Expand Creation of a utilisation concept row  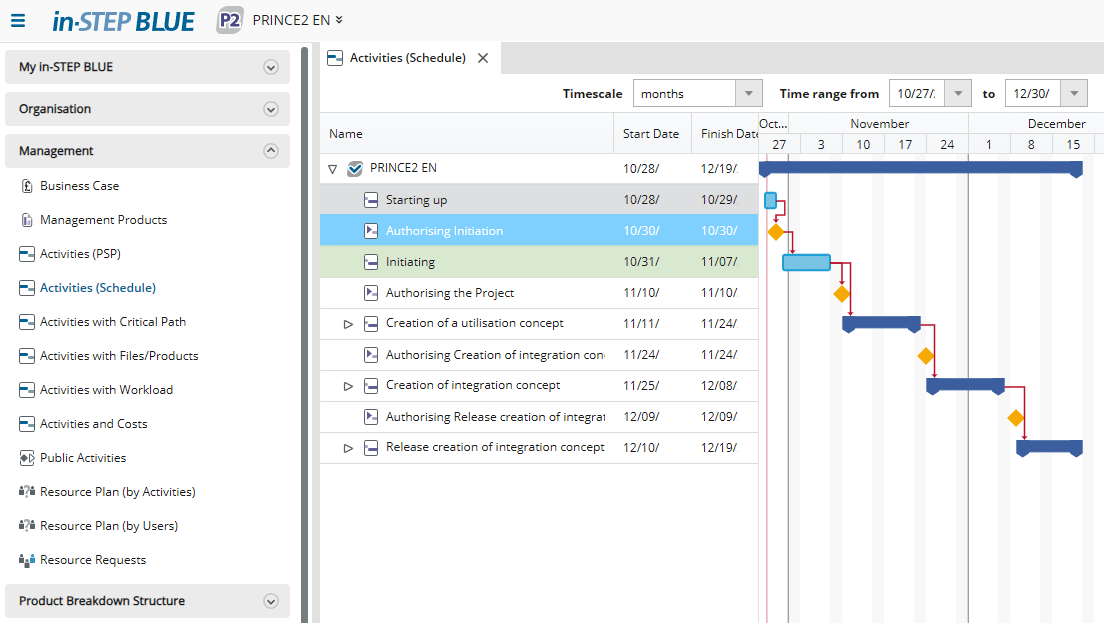[x=349, y=324]
